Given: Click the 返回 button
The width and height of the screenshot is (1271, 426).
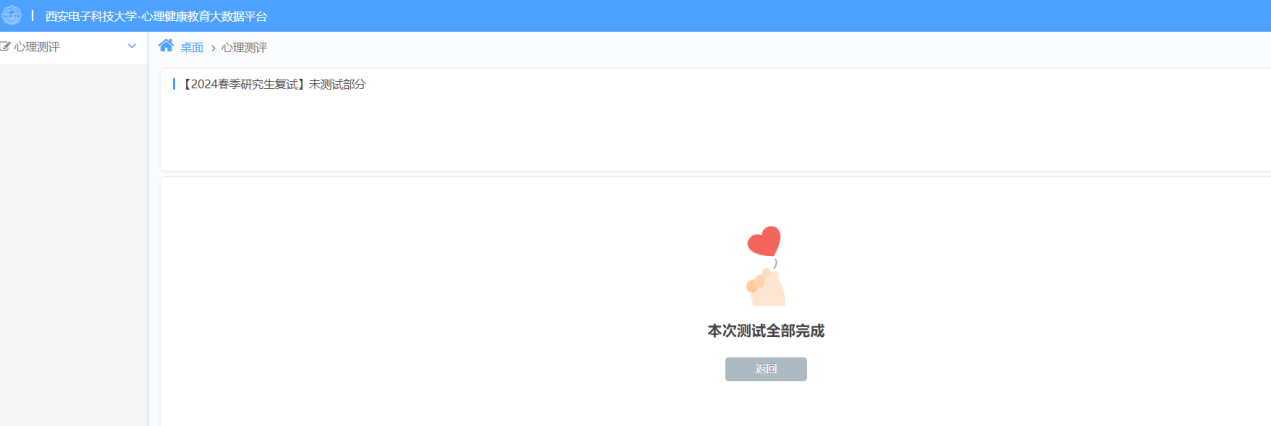Looking at the screenshot, I should (766, 369).
